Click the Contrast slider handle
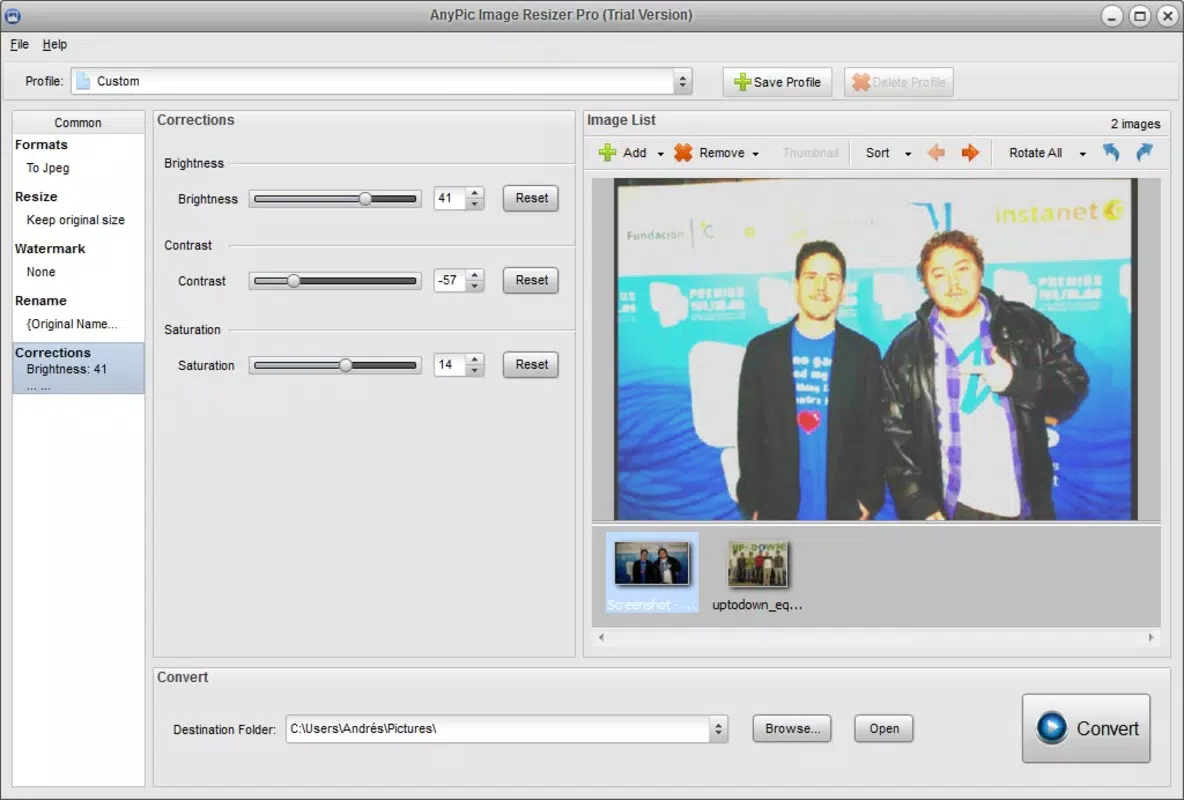Image resolution: width=1184 pixels, height=800 pixels. [x=293, y=281]
